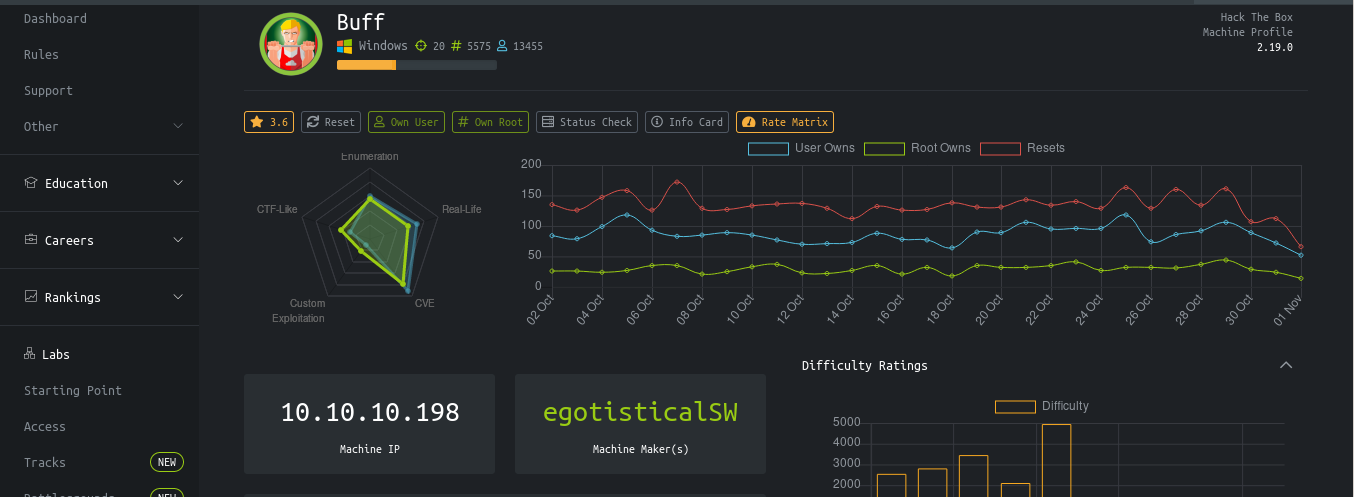
Task: Click the Own User button
Action: tap(406, 122)
